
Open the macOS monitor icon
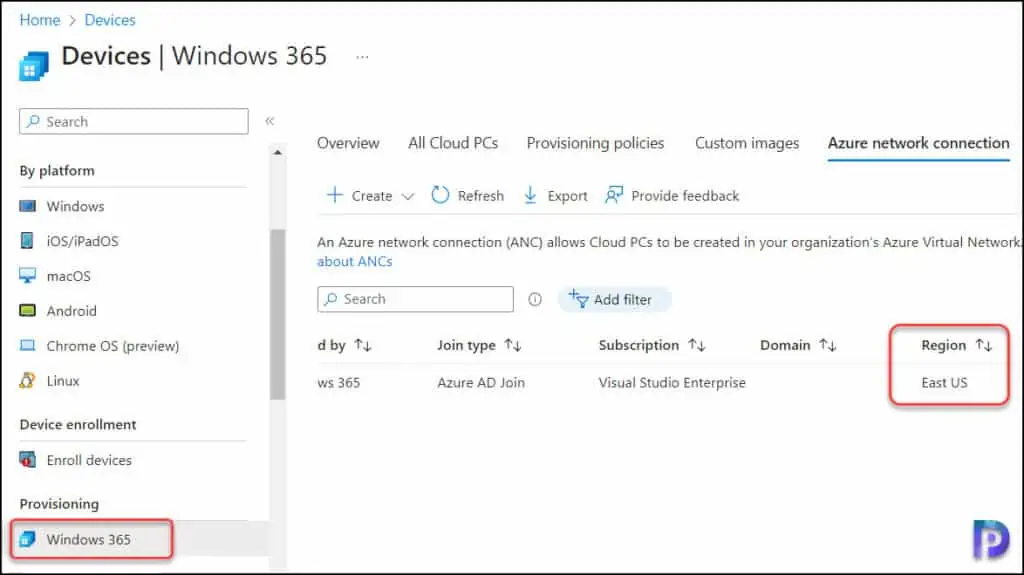27,276
